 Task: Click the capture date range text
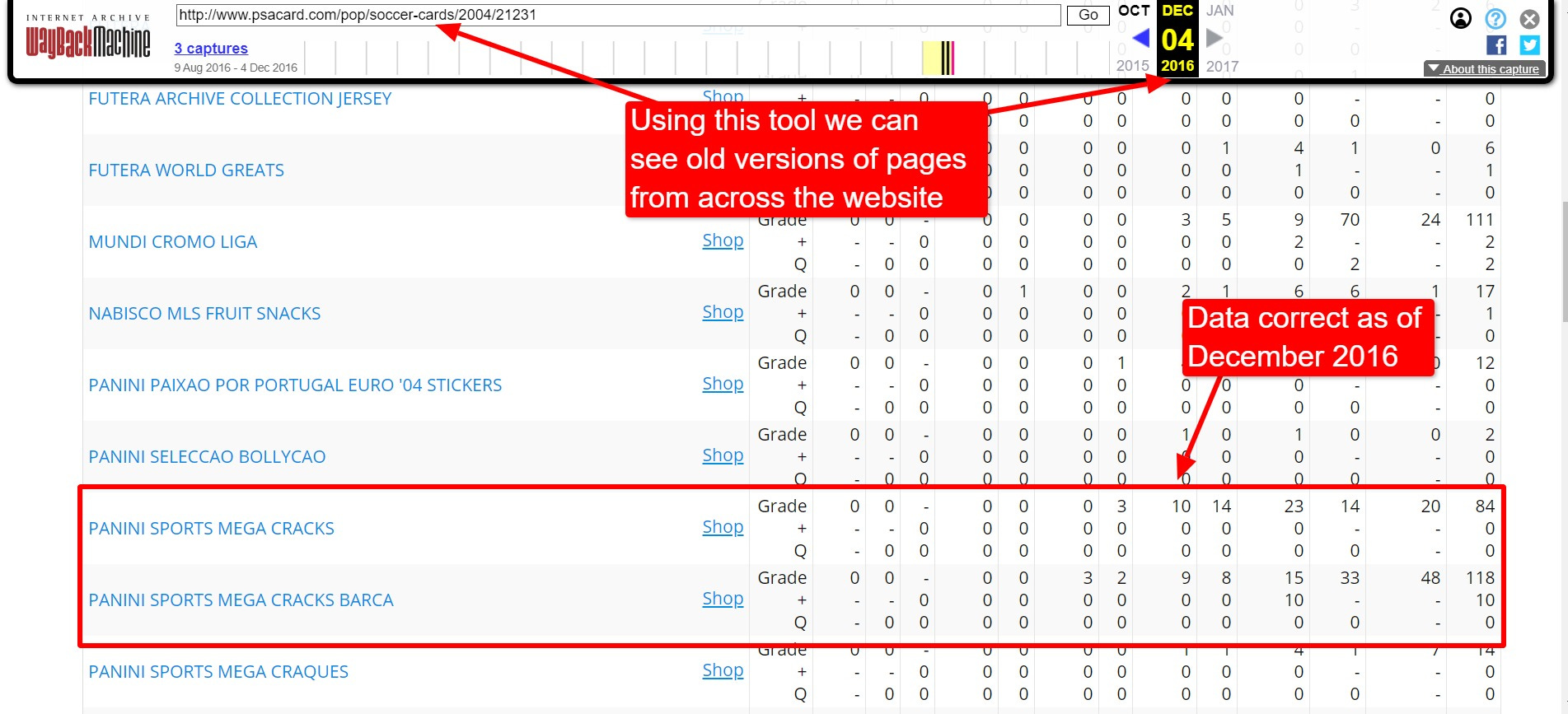pyautogui.click(x=236, y=68)
